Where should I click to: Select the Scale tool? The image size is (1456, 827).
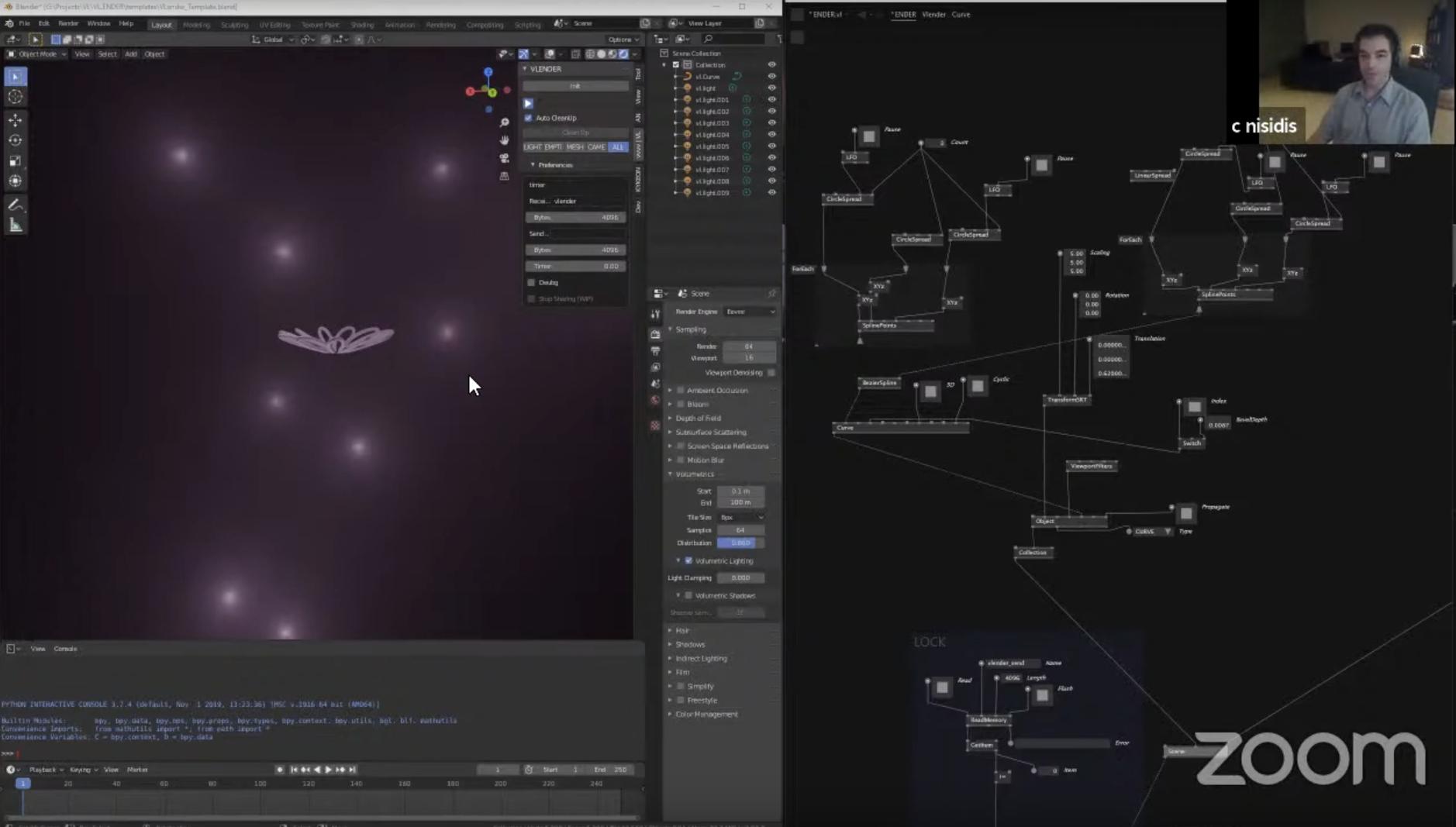coord(16,161)
